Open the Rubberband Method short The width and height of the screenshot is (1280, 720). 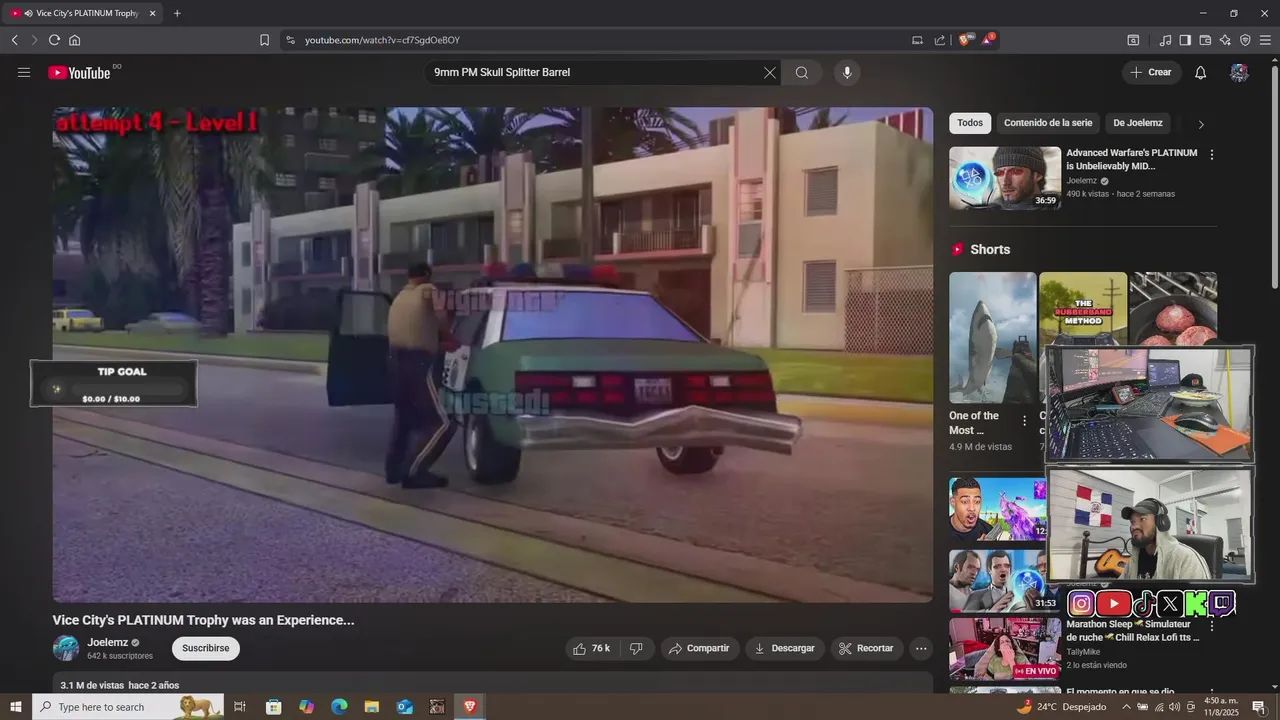coord(1083,308)
